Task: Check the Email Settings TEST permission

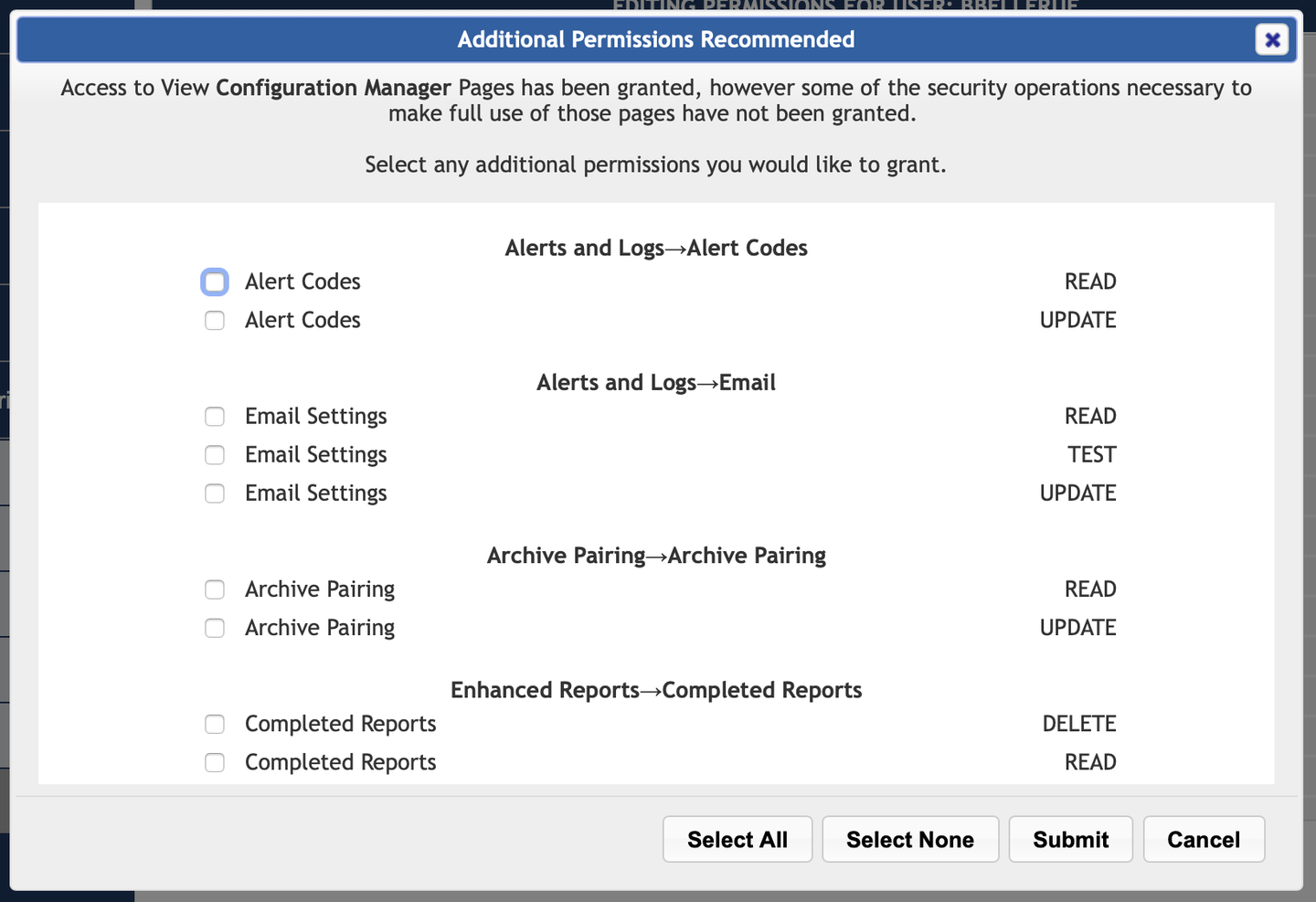Action: (214, 454)
